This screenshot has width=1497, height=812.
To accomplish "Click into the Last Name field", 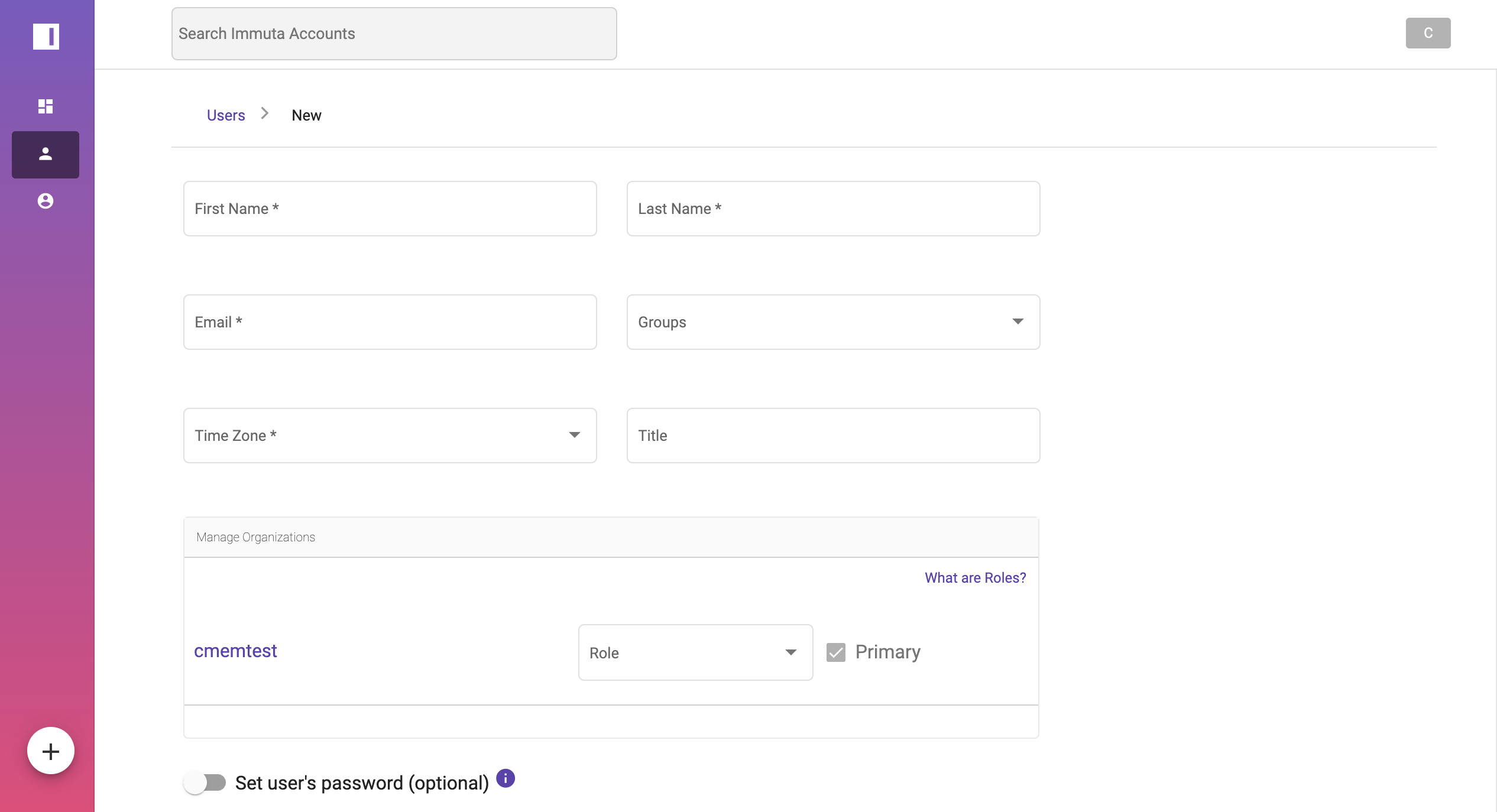I will coord(833,209).
